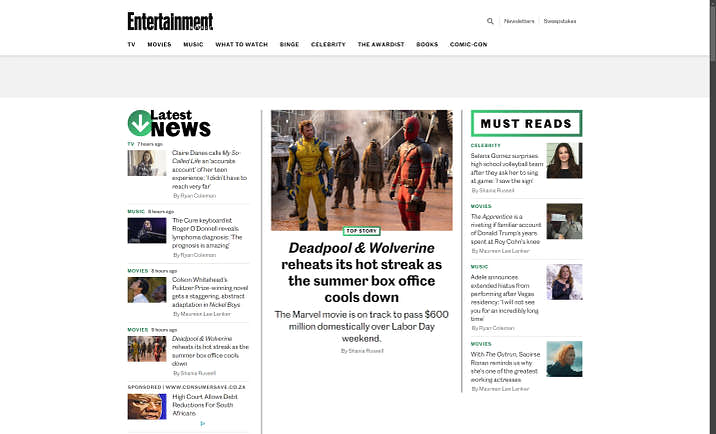Screen dimensions: 716x434
Task: Click The Cure keyboardist thumbnail image
Action: pos(147,231)
